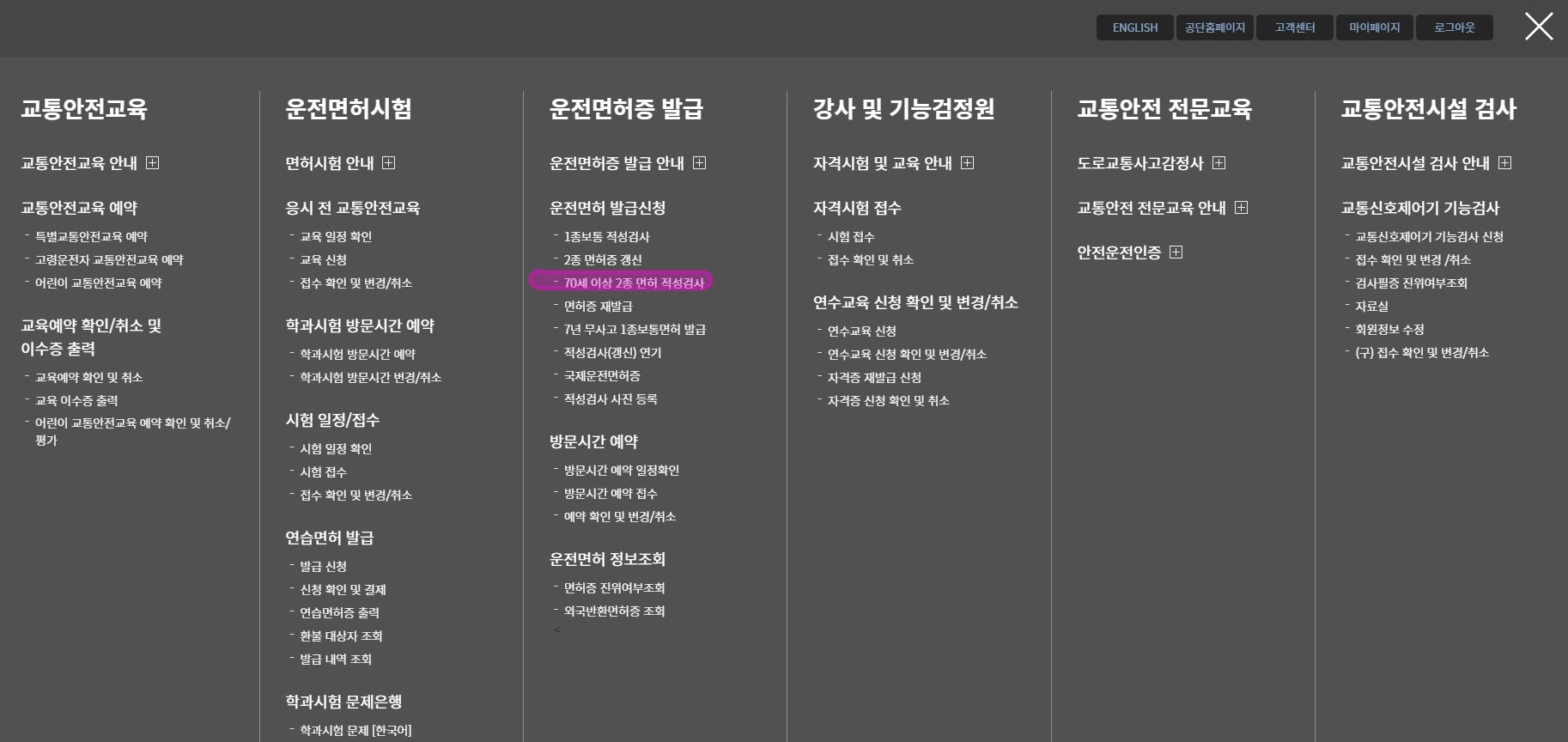Viewport: 1568px width, 742px height.
Task: Expand 도로교통사고감정사 plus icon
Action: (1219, 163)
